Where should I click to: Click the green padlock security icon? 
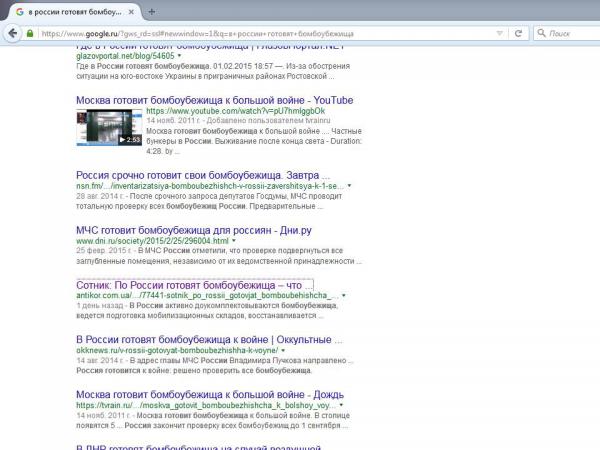point(30,33)
